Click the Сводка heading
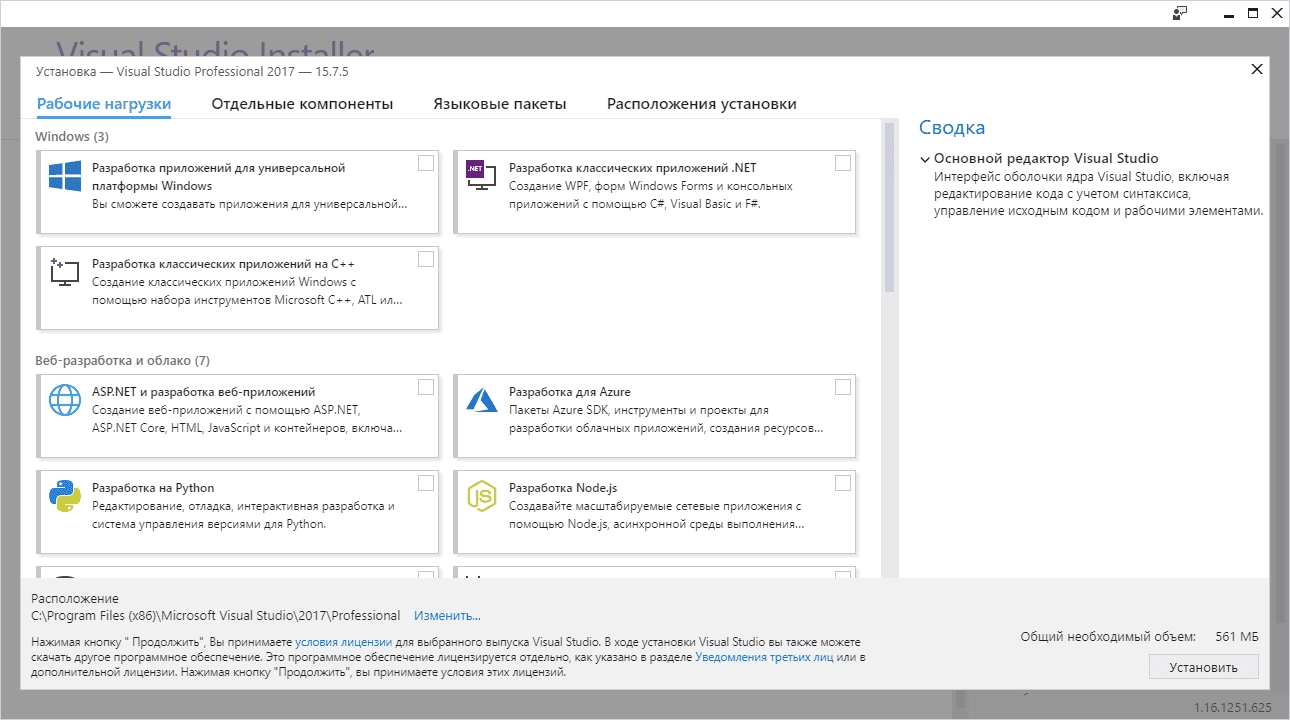Screen dimensions: 1290x720 (x=952, y=128)
